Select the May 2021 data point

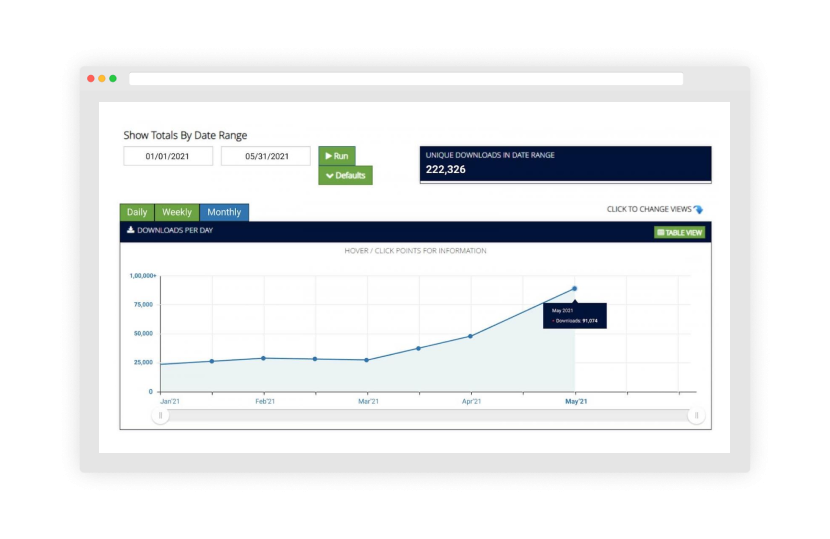(574, 289)
